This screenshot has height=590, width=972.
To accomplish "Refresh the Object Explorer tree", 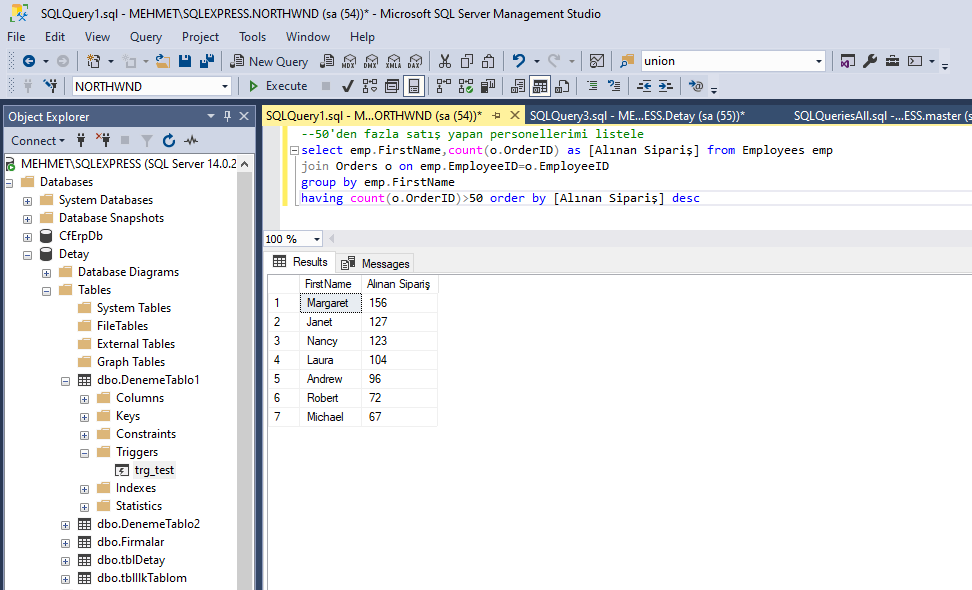I will 168,140.
